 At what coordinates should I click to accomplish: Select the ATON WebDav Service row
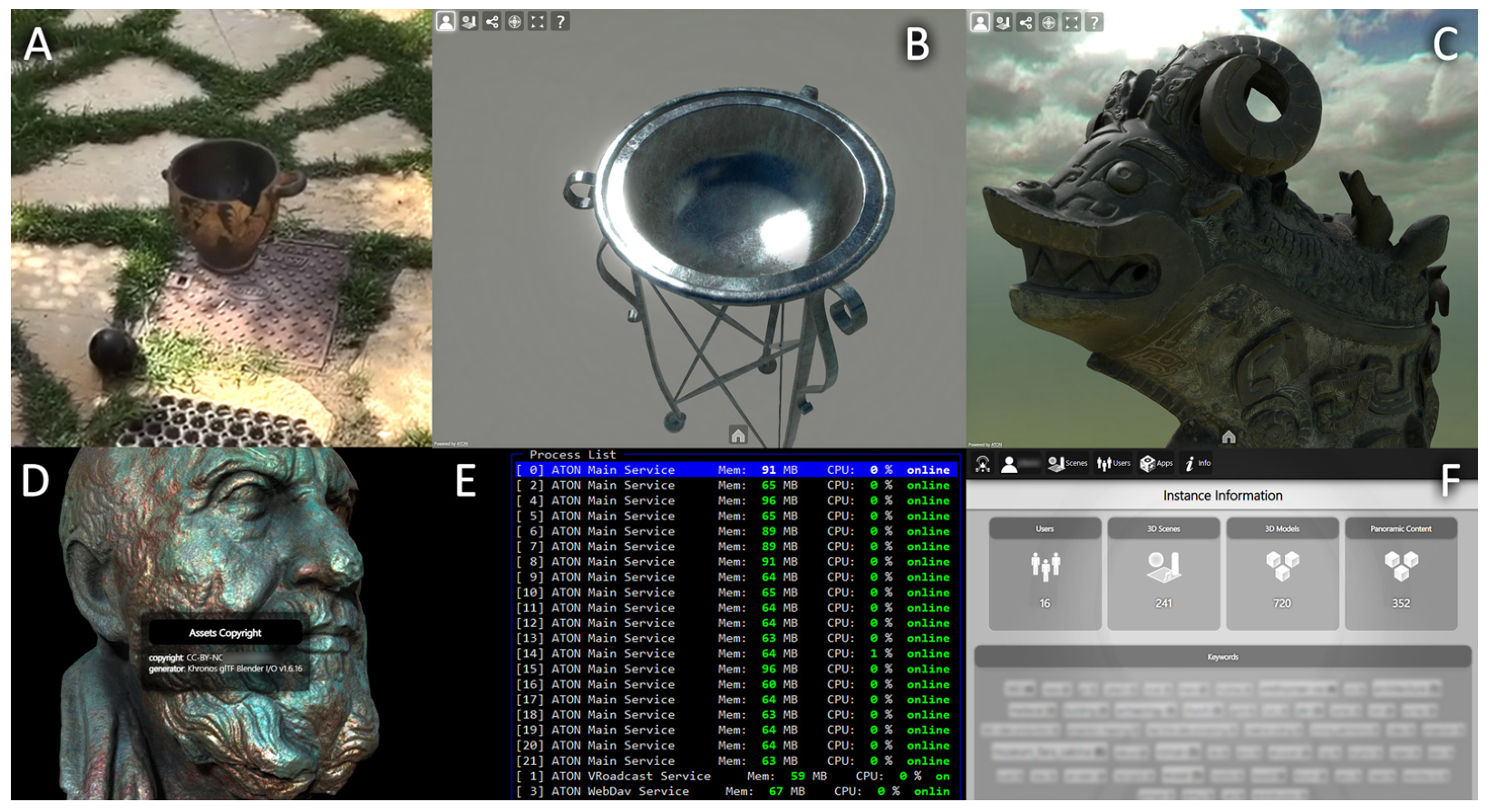point(735,792)
